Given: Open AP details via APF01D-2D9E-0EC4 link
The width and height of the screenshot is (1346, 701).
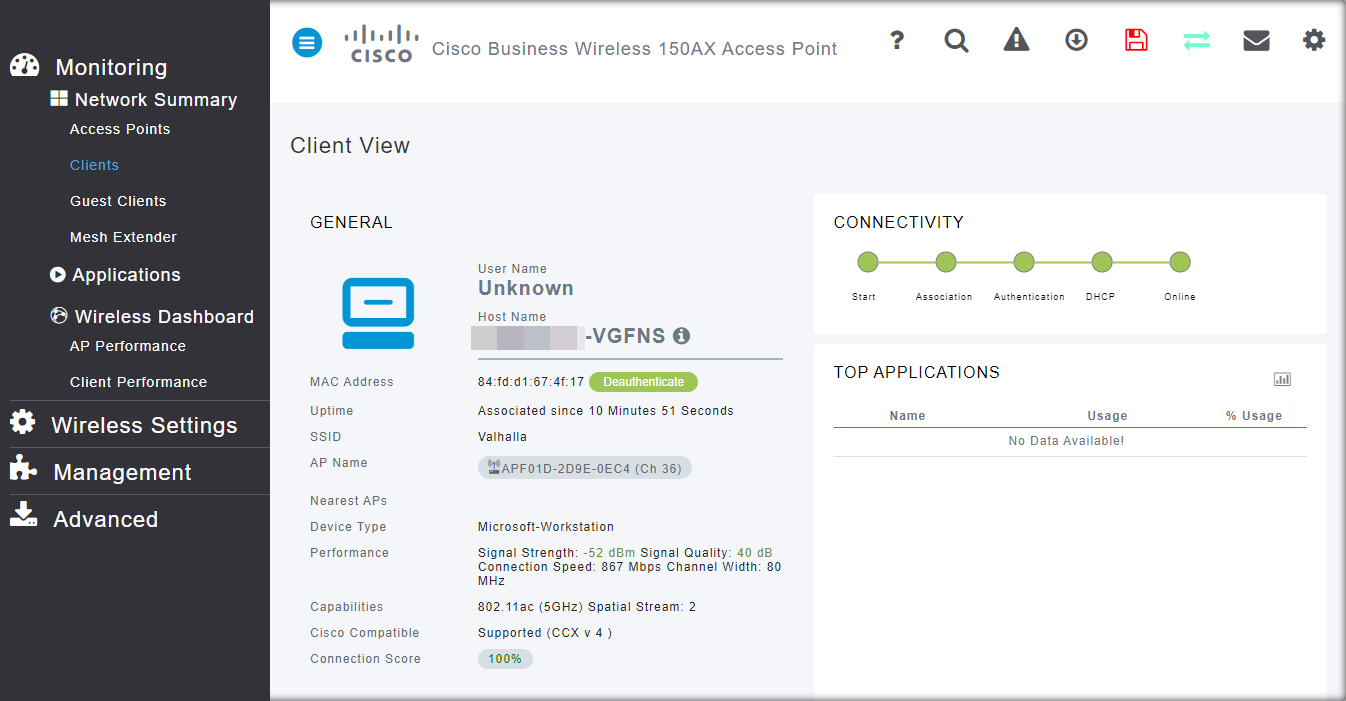Looking at the screenshot, I should 584,467.
